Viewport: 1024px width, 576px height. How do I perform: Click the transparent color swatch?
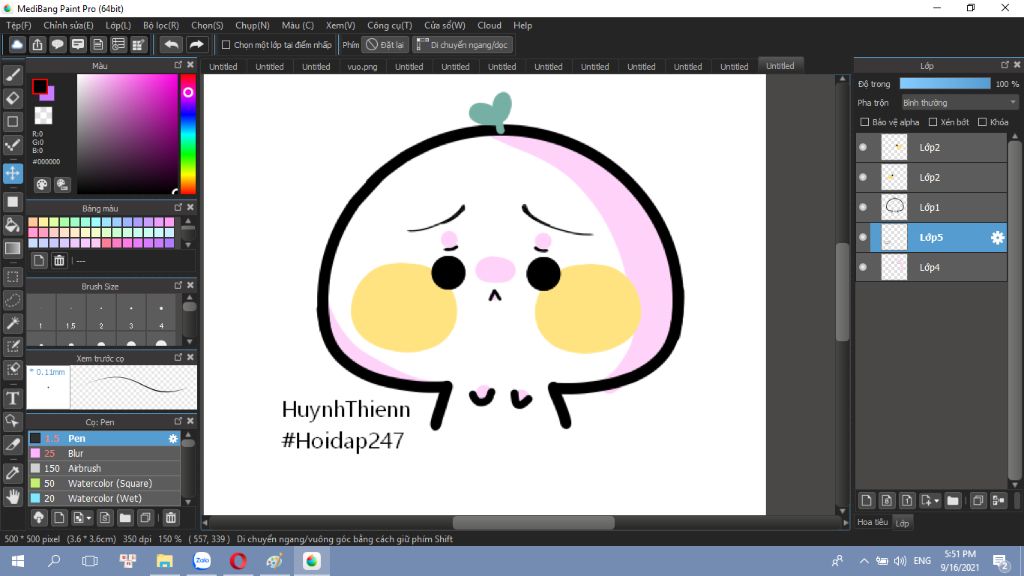[43, 116]
